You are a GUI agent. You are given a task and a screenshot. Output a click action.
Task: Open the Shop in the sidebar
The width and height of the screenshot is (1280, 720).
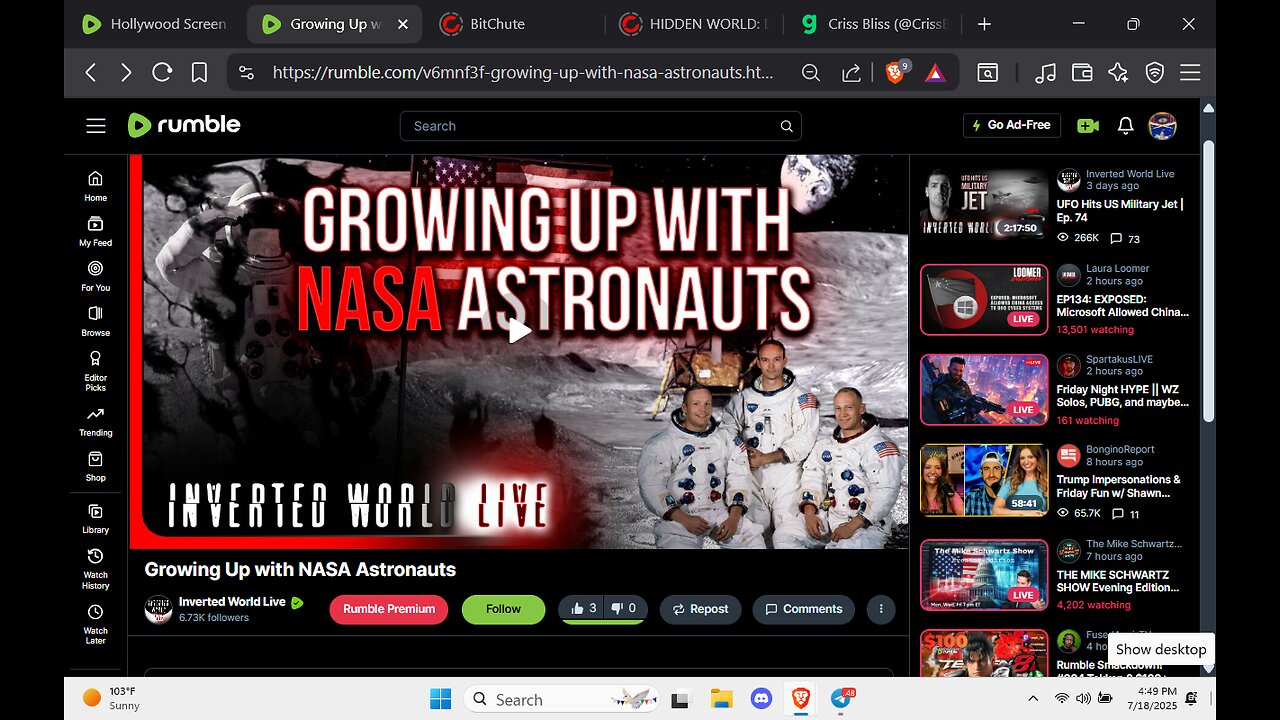(95, 465)
